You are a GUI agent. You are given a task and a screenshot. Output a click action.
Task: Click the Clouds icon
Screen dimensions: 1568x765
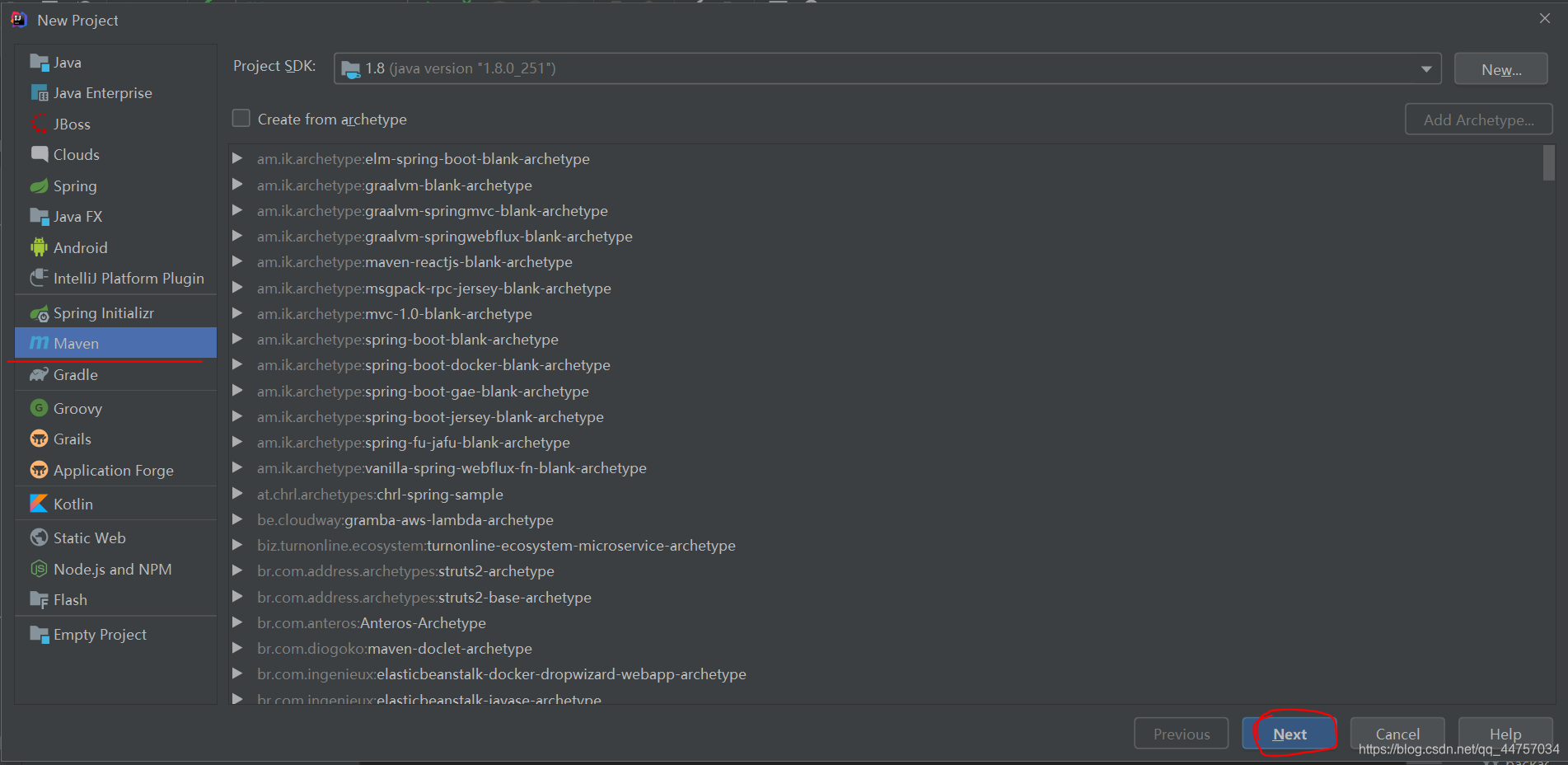point(39,154)
